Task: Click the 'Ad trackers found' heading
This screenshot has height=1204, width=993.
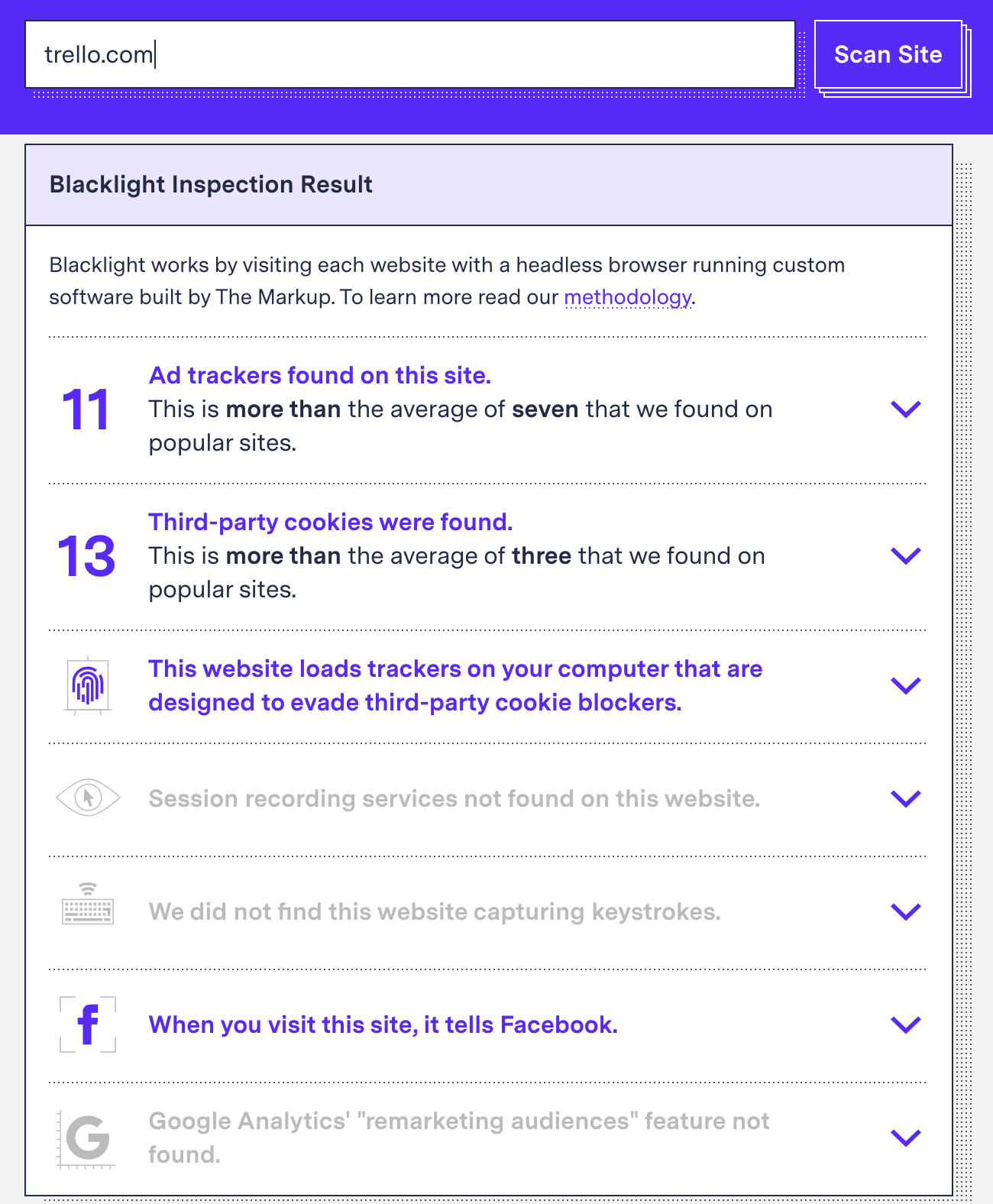Action: pyautogui.click(x=320, y=375)
